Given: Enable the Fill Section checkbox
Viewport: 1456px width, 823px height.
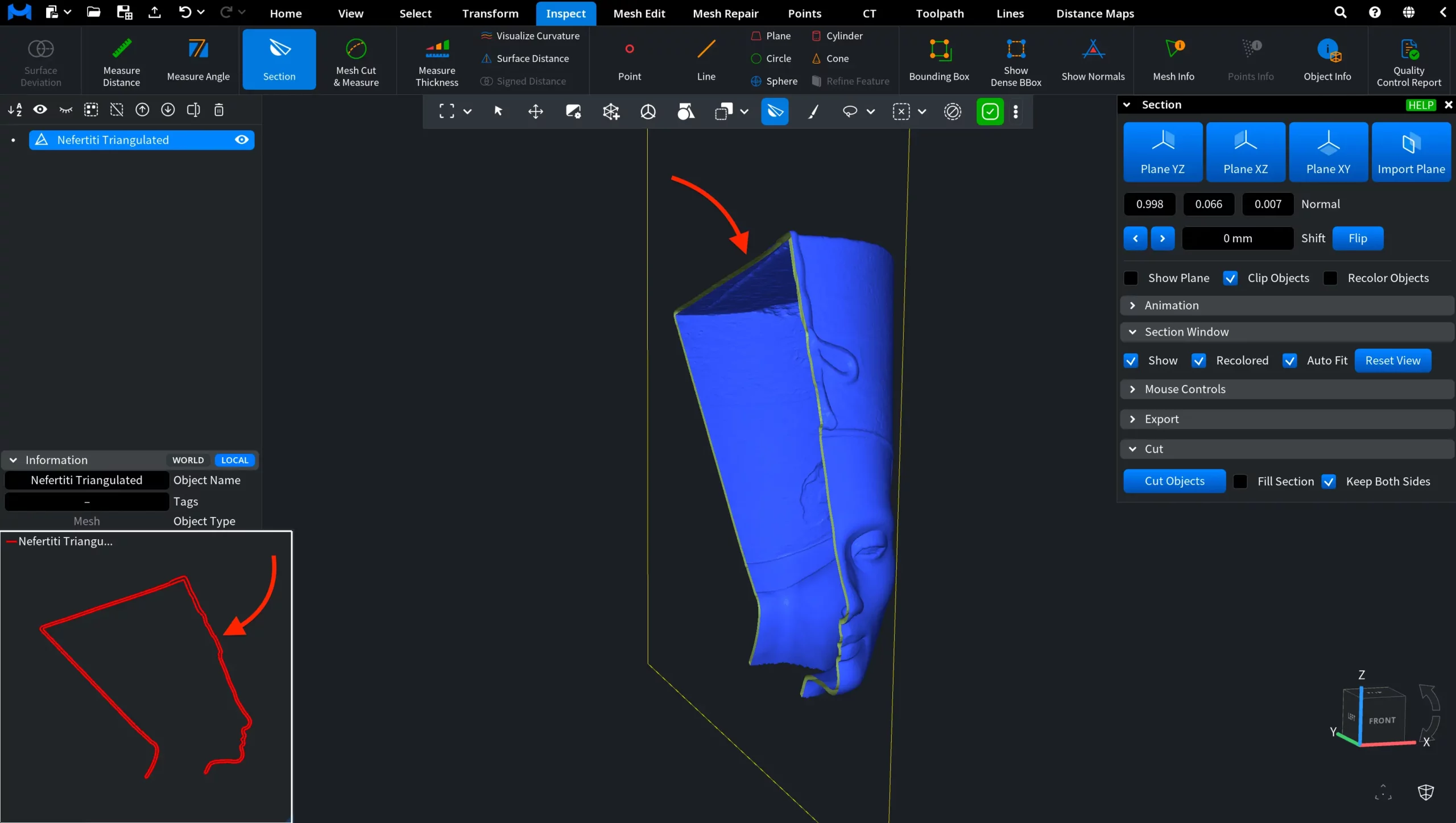Looking at the screenshot, I should click(x=1240, y=482).
